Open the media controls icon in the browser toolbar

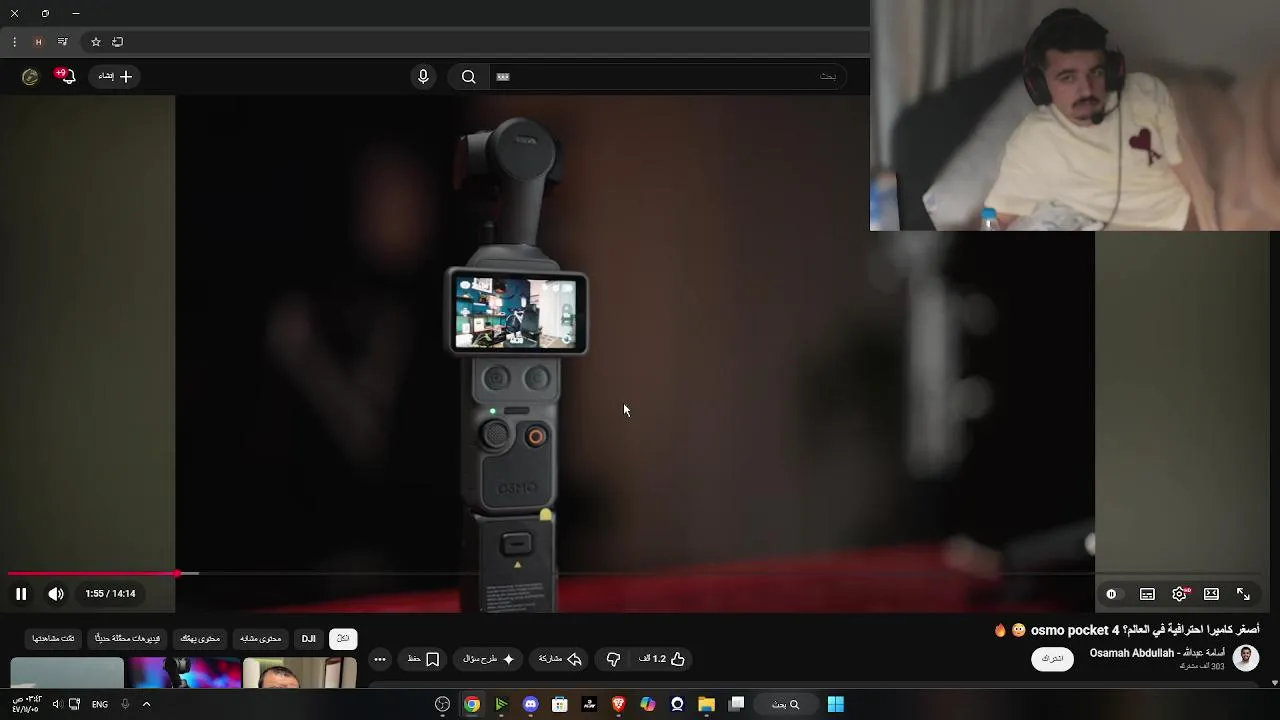[62, 42]
